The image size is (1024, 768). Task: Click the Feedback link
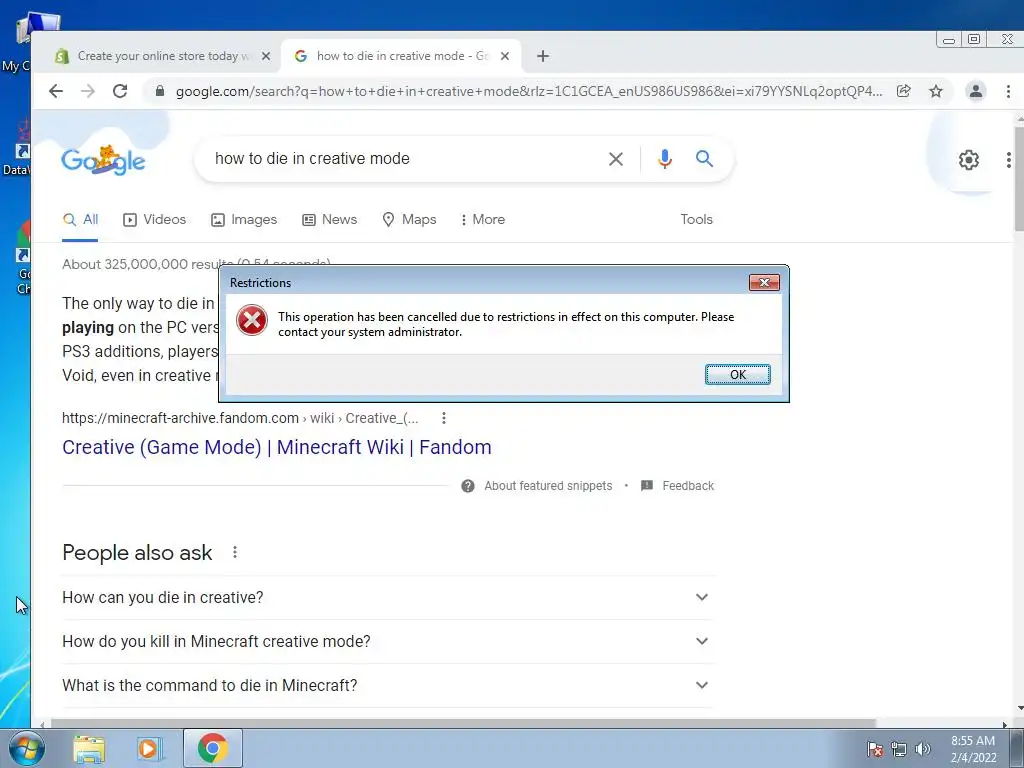pos(688,486)
